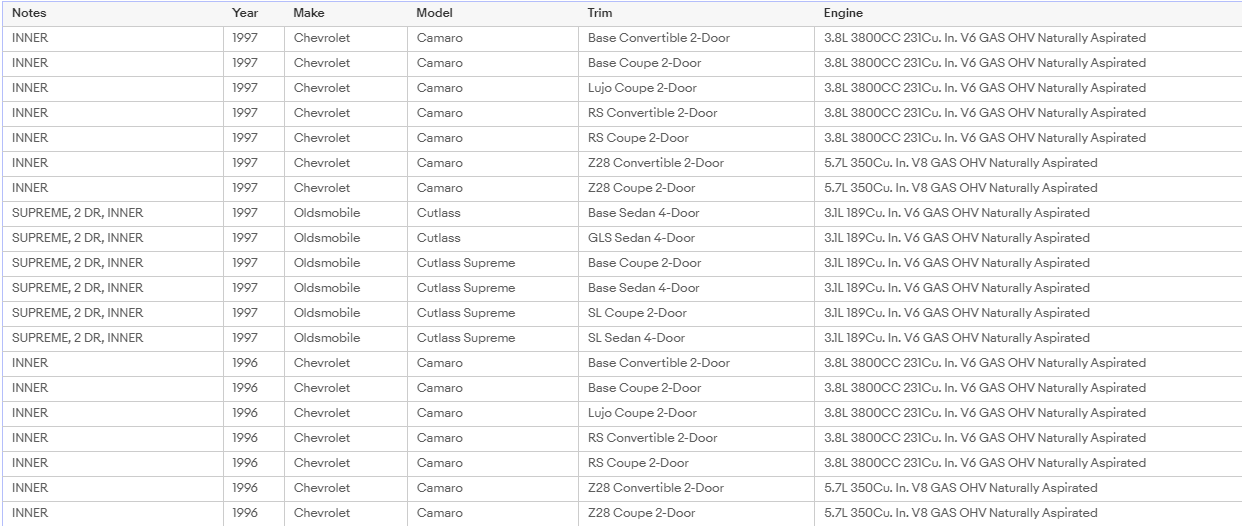Click the Year column header
The width and height of the screenshot is (1242, 526).
(254, 13)
